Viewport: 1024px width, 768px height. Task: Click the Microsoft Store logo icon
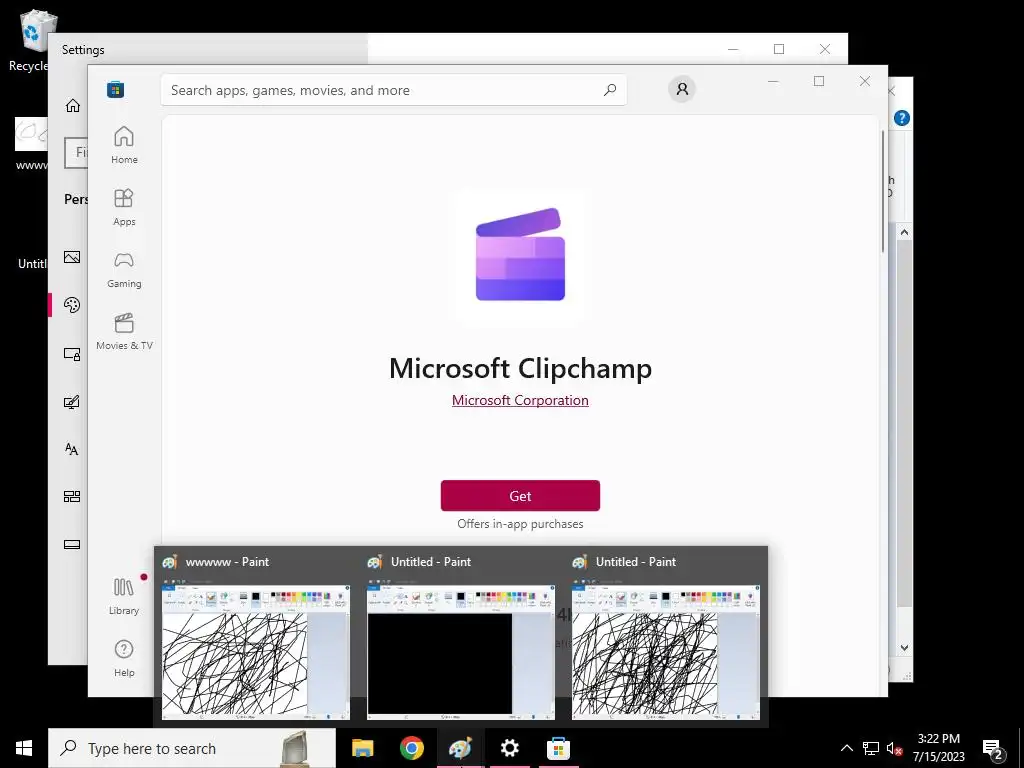click(116, 89)
